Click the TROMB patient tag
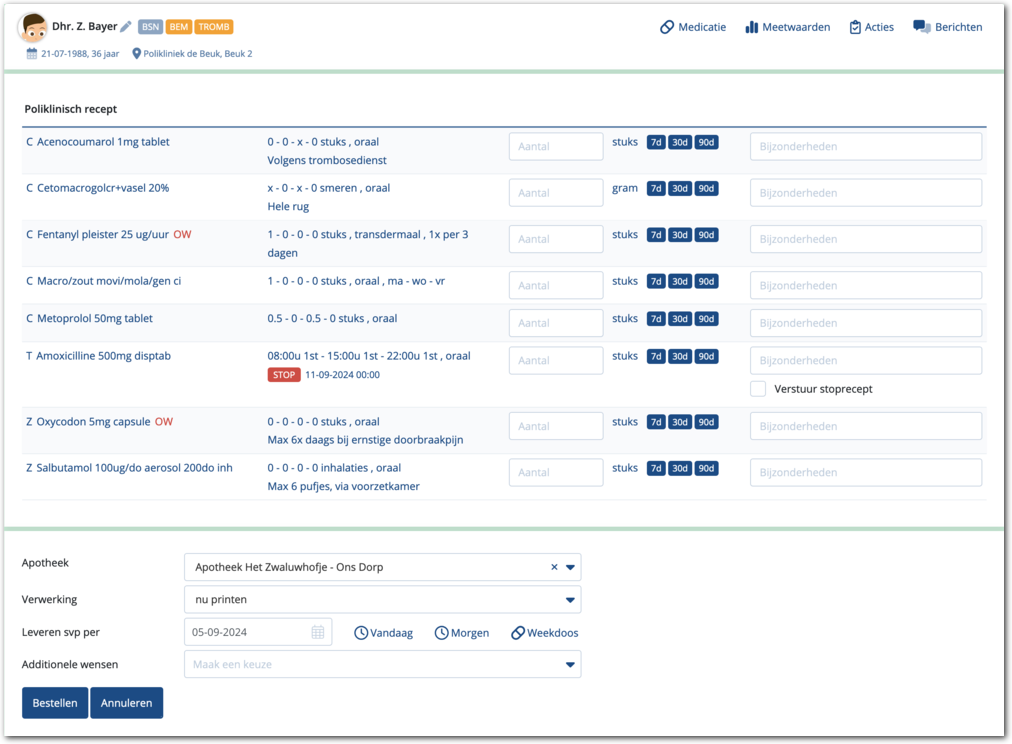Screen dimensions: 1012x744 [214, 27]
